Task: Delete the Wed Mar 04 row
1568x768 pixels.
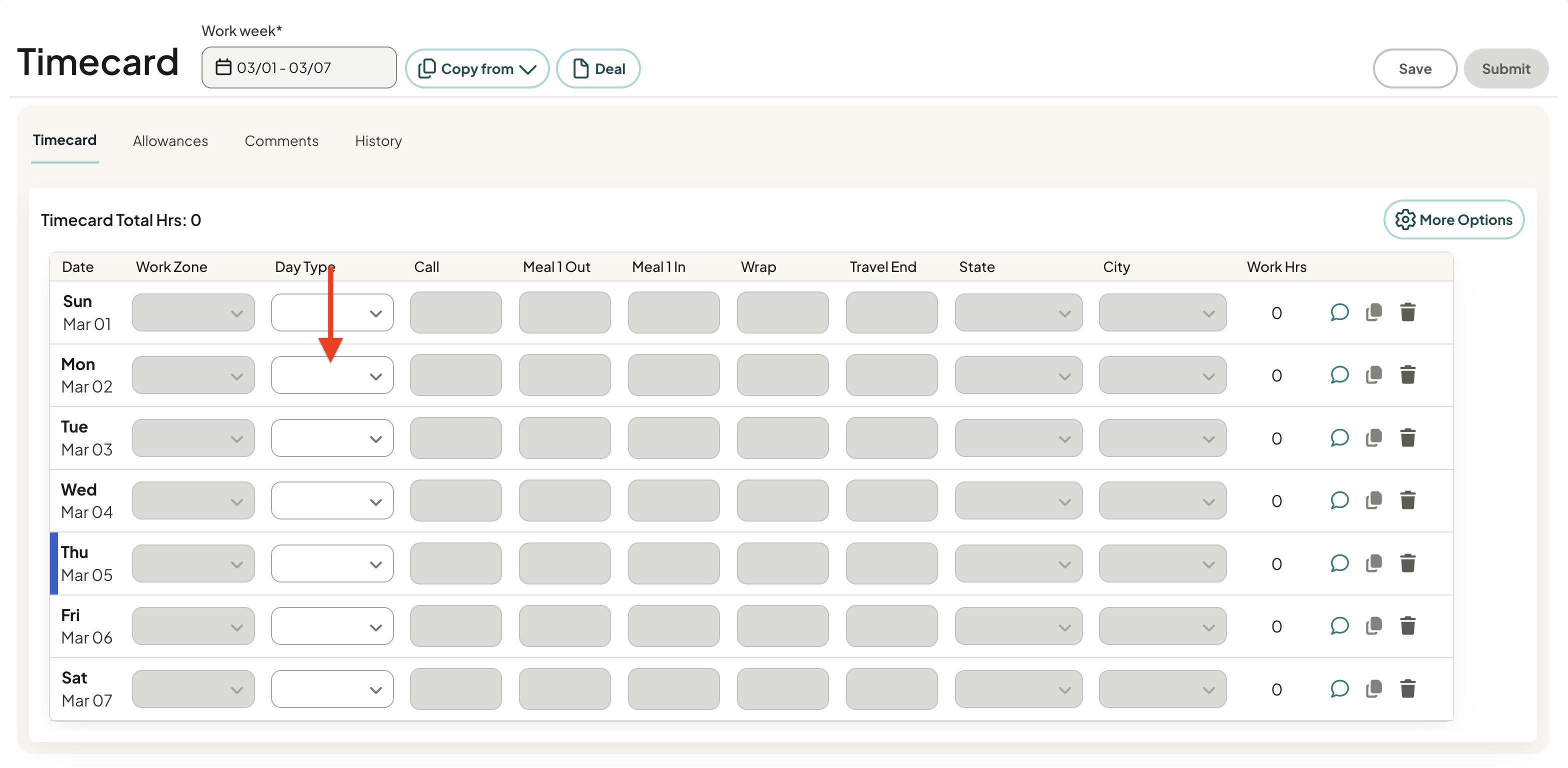Action: (1407, 500)
